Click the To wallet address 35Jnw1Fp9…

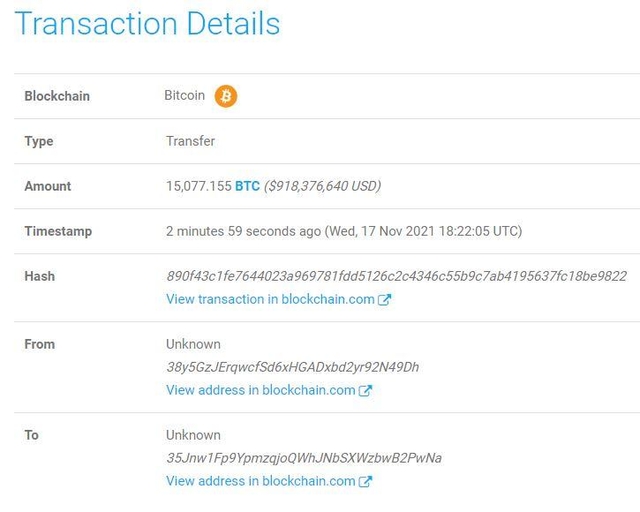point(304,458)
